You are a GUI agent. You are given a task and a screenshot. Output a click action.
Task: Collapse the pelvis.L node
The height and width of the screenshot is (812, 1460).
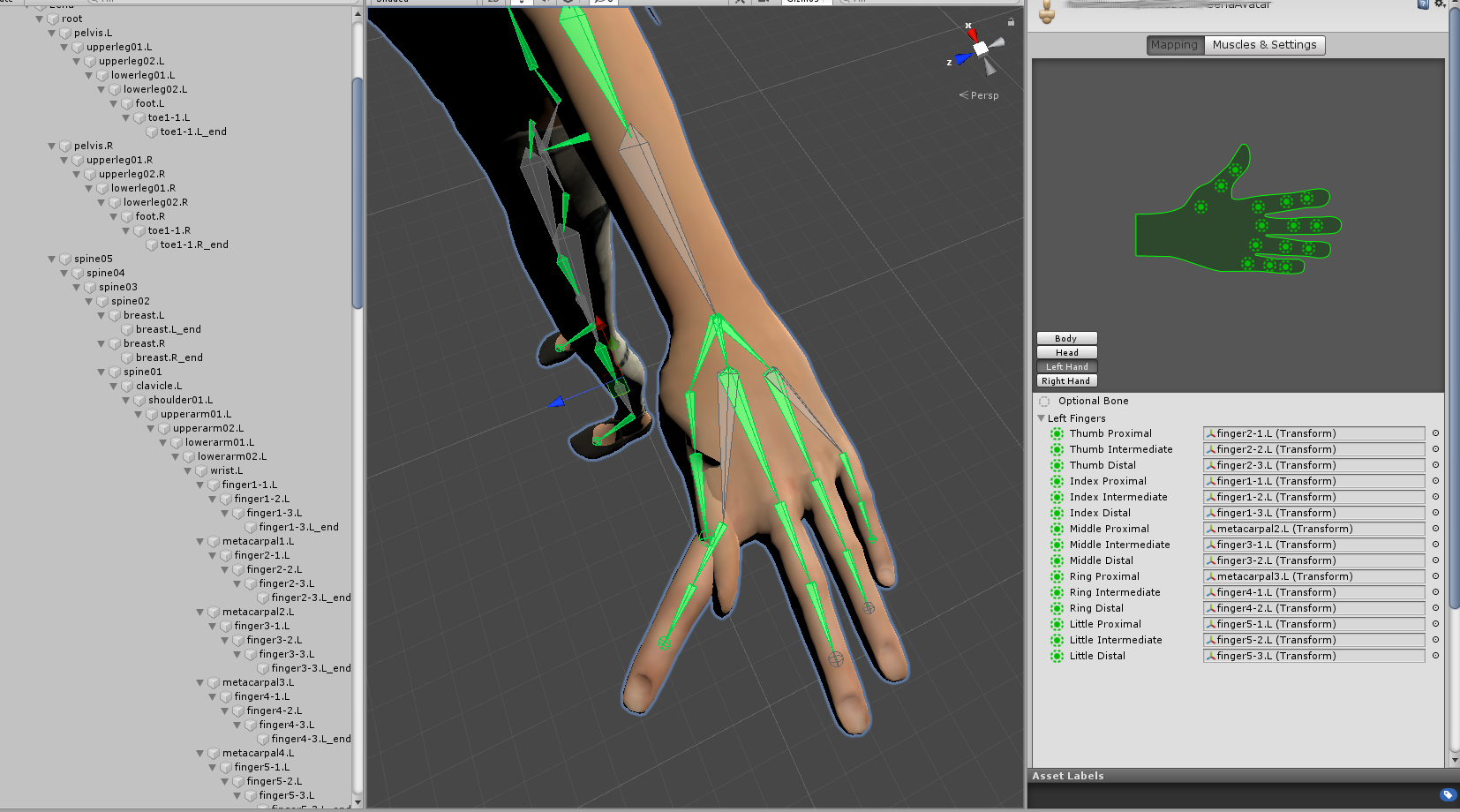coord(52,33)
